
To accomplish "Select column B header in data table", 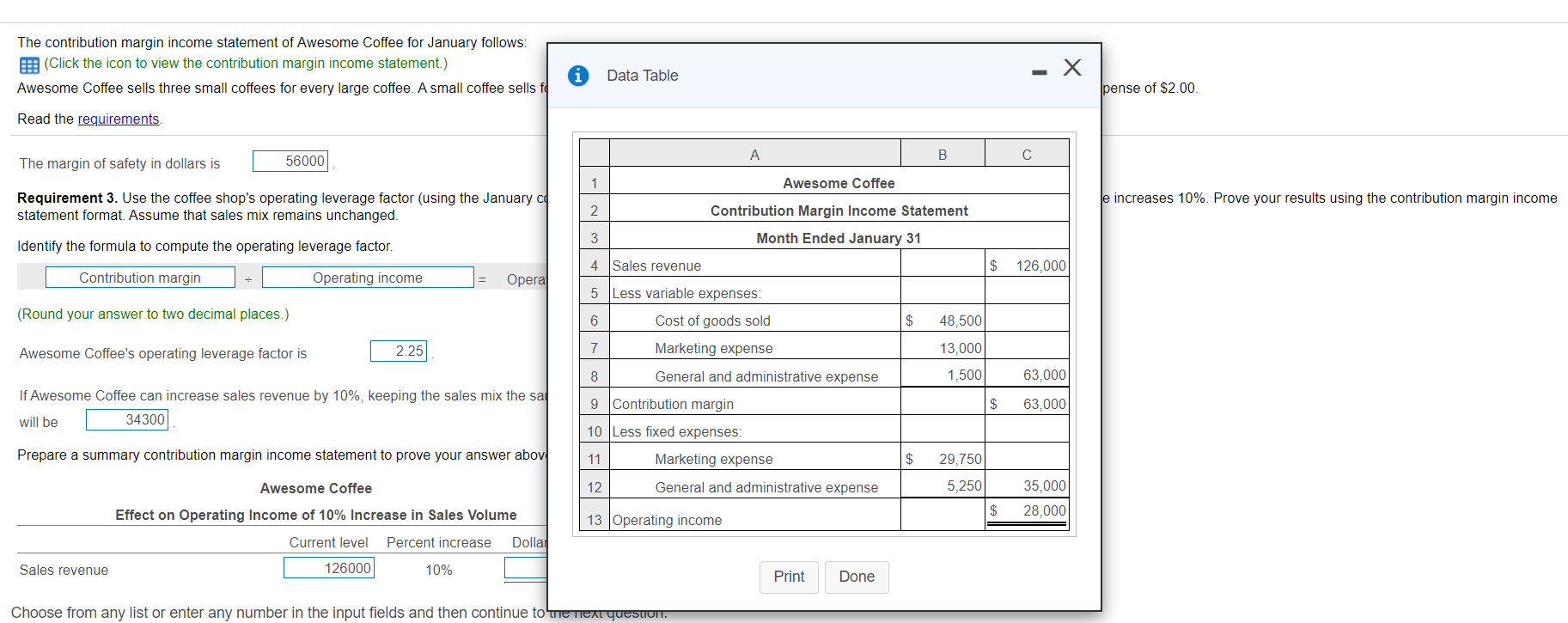I will 943,155.
